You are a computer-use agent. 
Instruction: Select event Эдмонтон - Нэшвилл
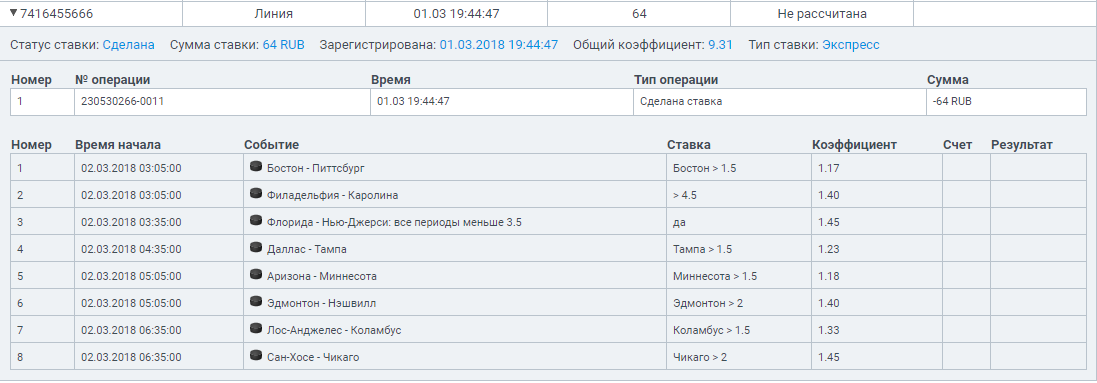coord(321,303)
